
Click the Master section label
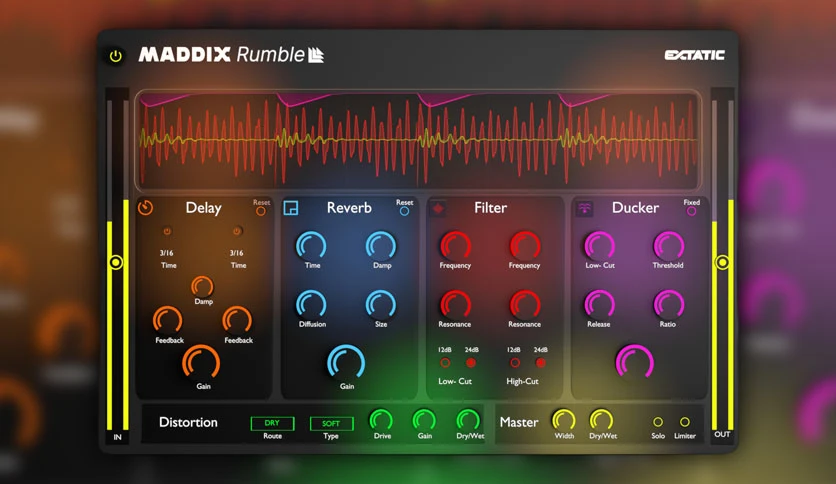point(519,422)
